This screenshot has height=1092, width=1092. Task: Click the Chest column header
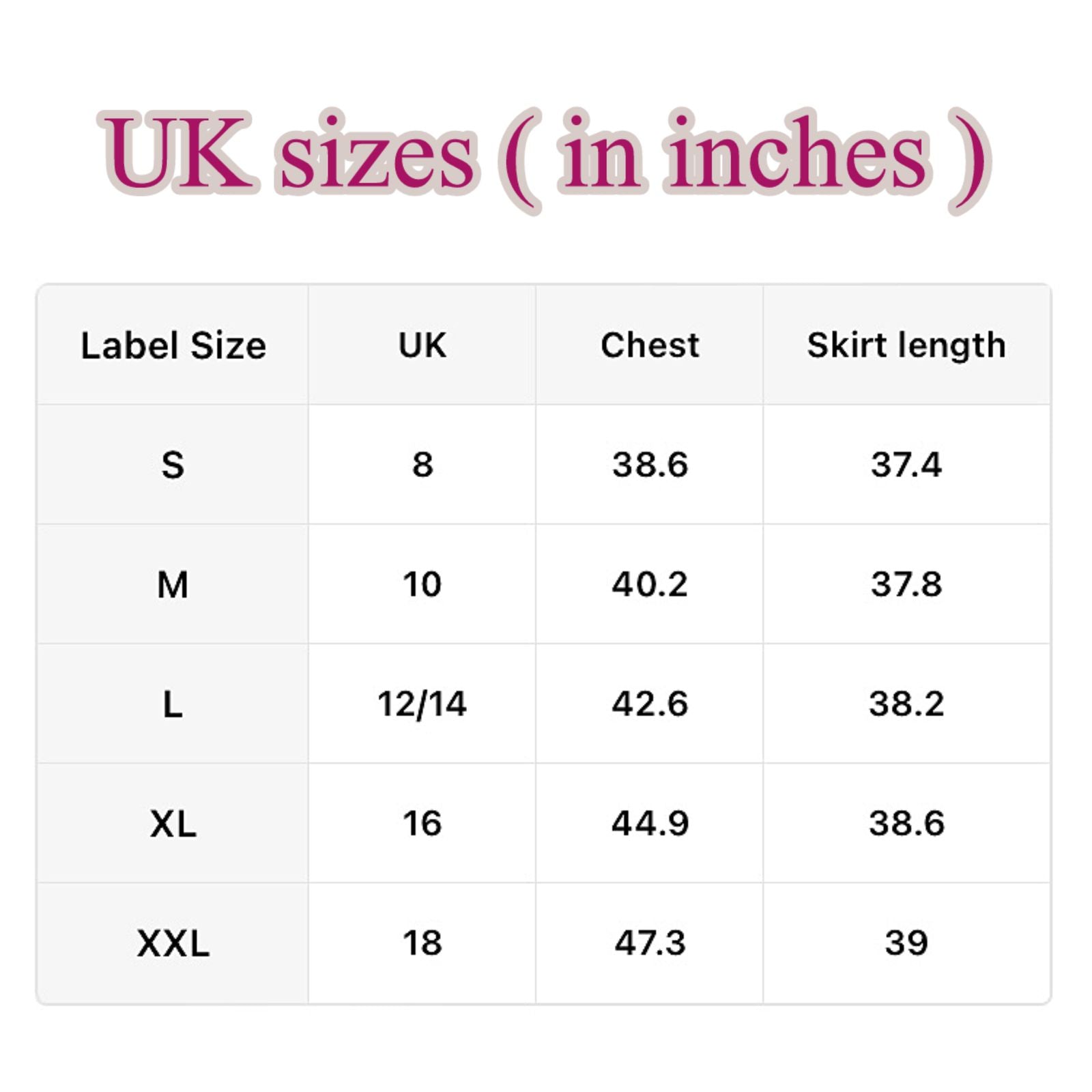[650, 345]
